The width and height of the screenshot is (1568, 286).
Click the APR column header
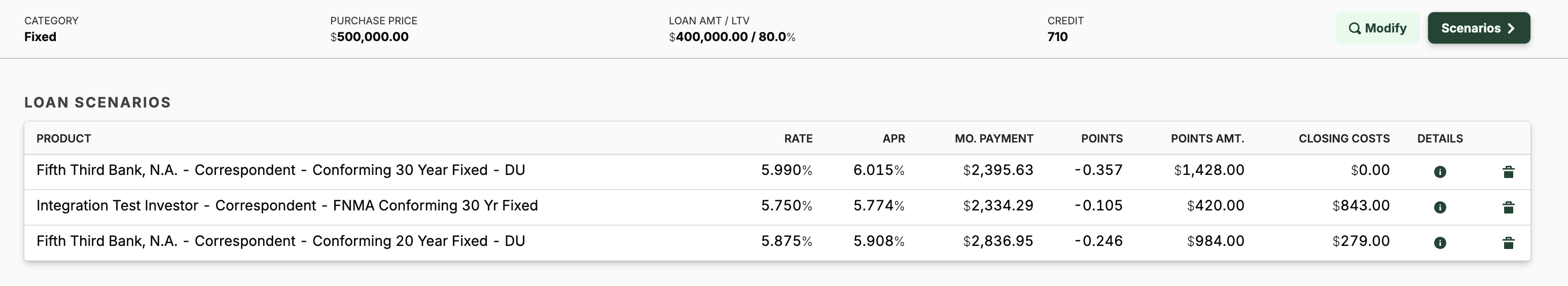[893, 139]
